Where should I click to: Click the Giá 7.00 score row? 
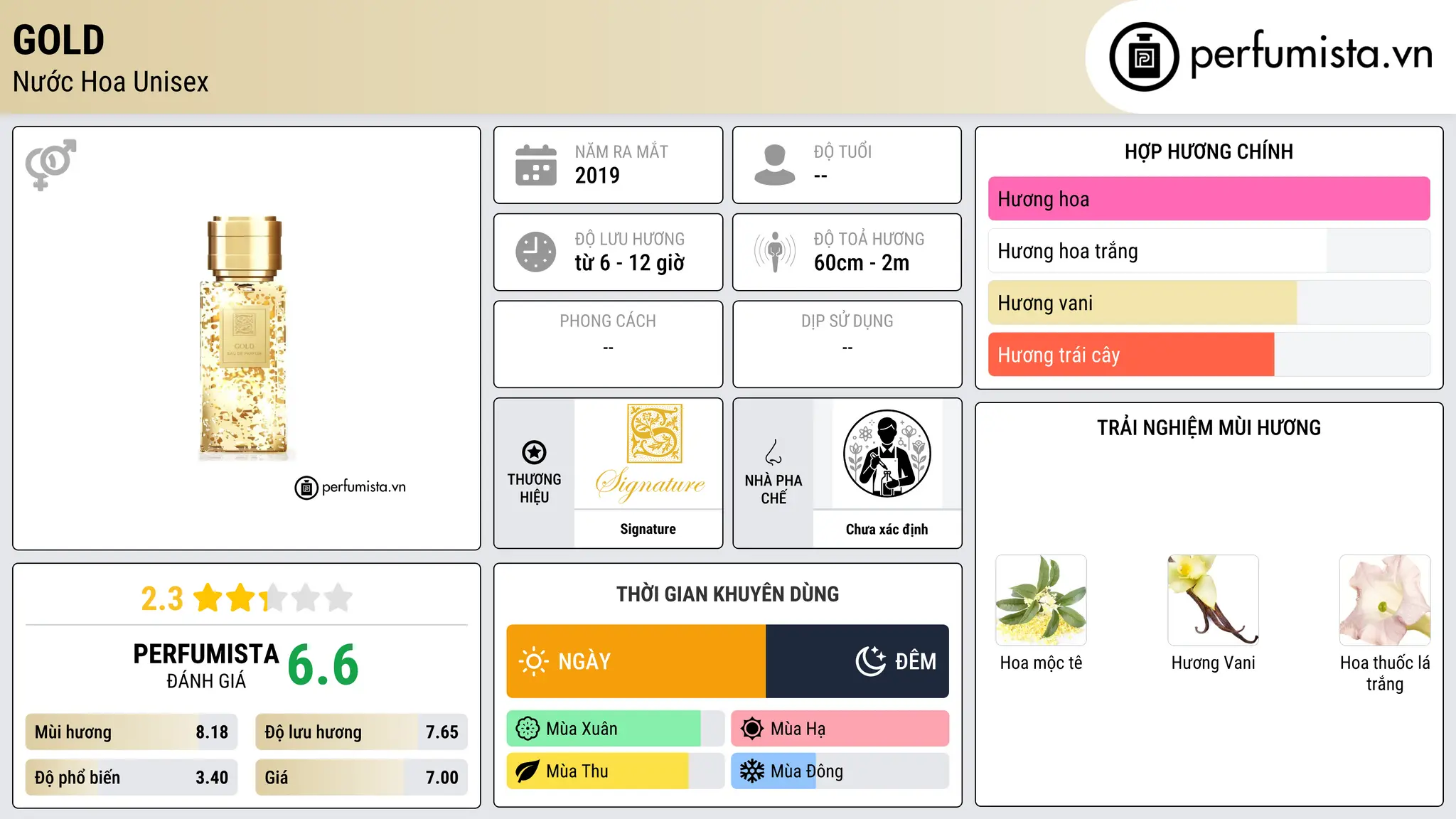pyautogui.click(x=361, y=778)
